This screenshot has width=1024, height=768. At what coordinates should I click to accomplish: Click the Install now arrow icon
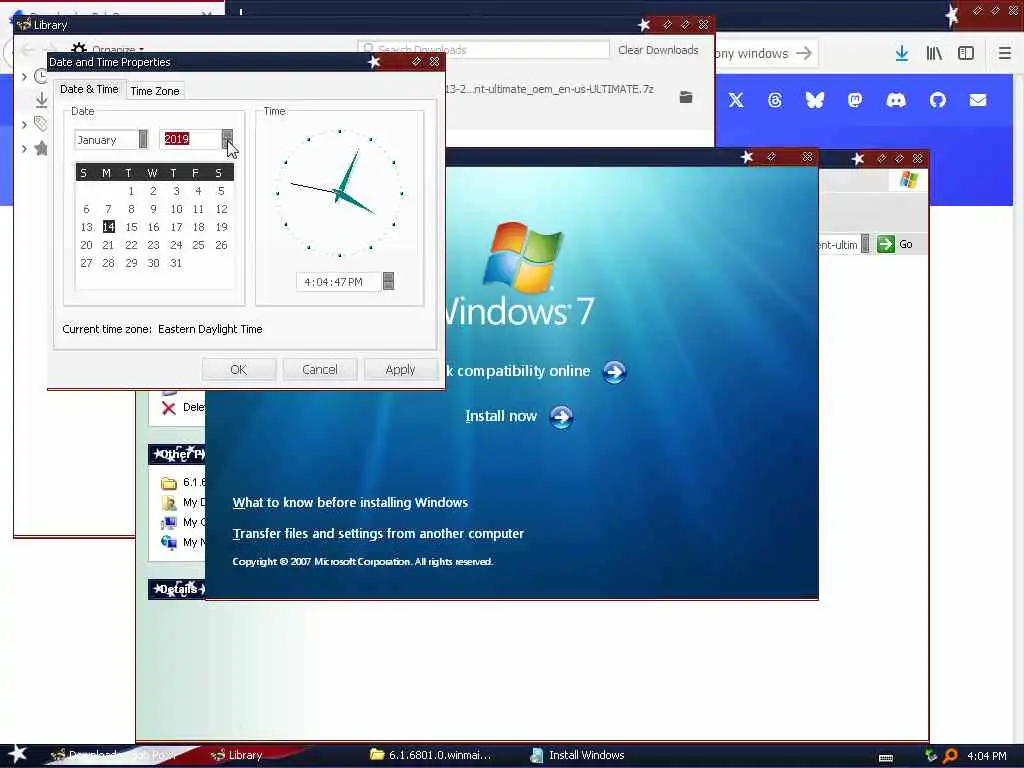(561, 417)
